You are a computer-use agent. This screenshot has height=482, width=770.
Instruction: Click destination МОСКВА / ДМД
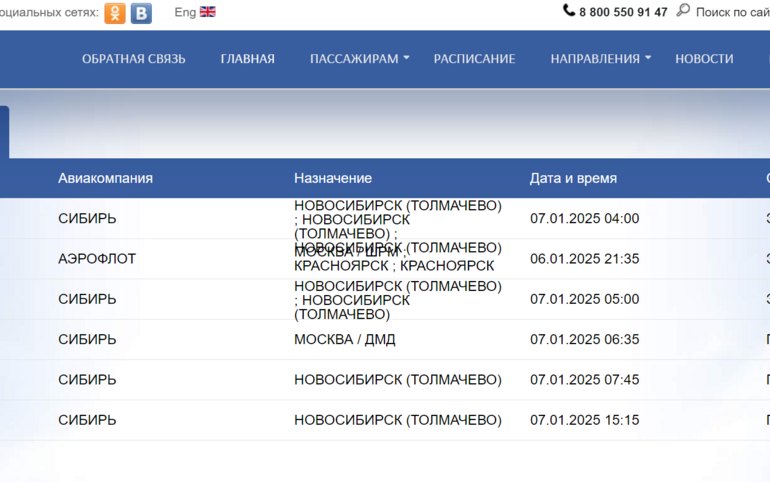click(x=345, y=339)
